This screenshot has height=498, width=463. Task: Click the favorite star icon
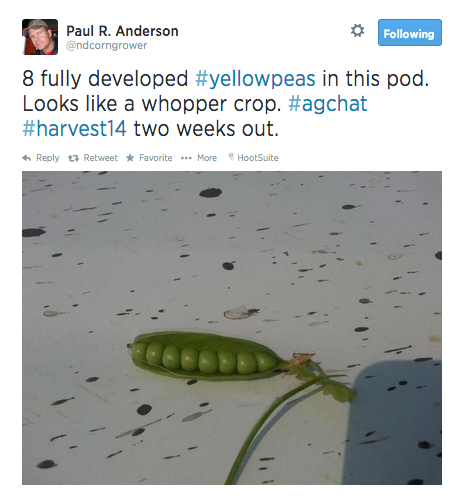click(130, 158)
